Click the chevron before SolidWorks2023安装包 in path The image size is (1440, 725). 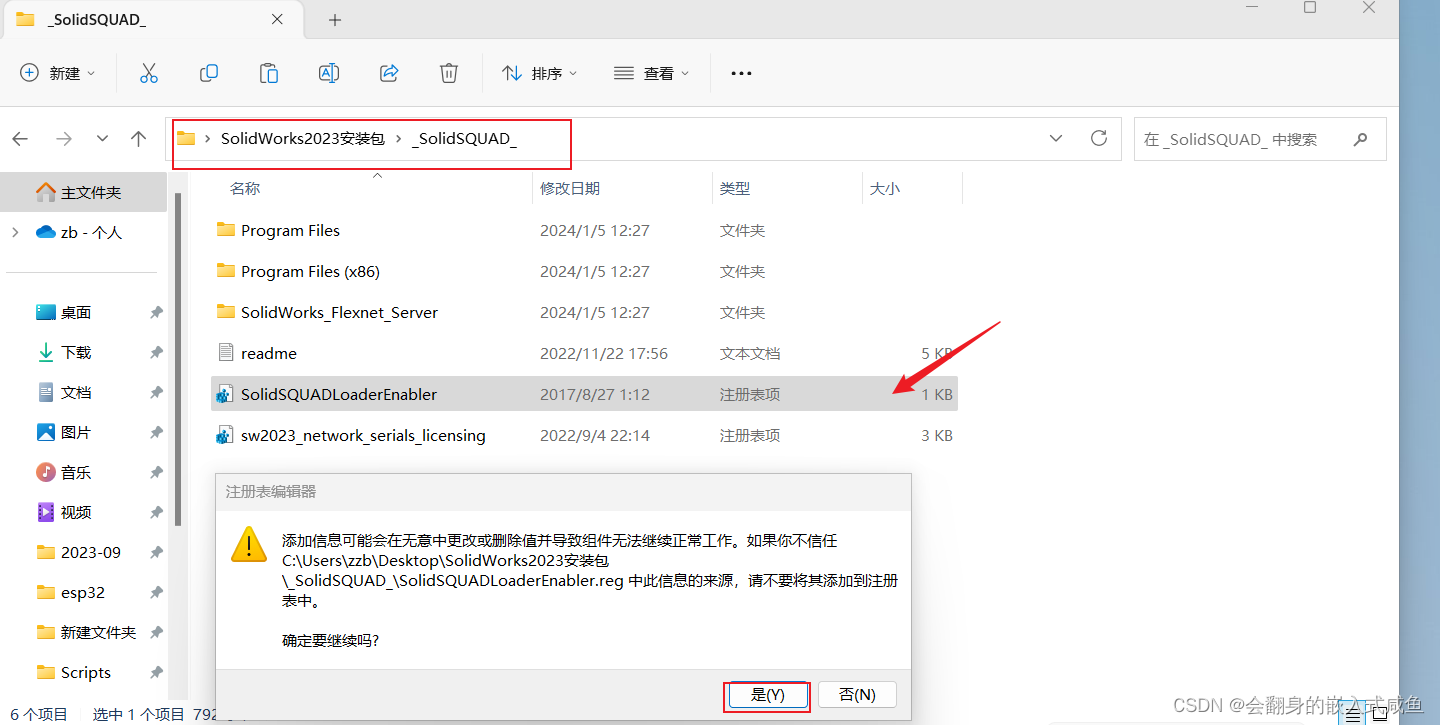[207, 139]
